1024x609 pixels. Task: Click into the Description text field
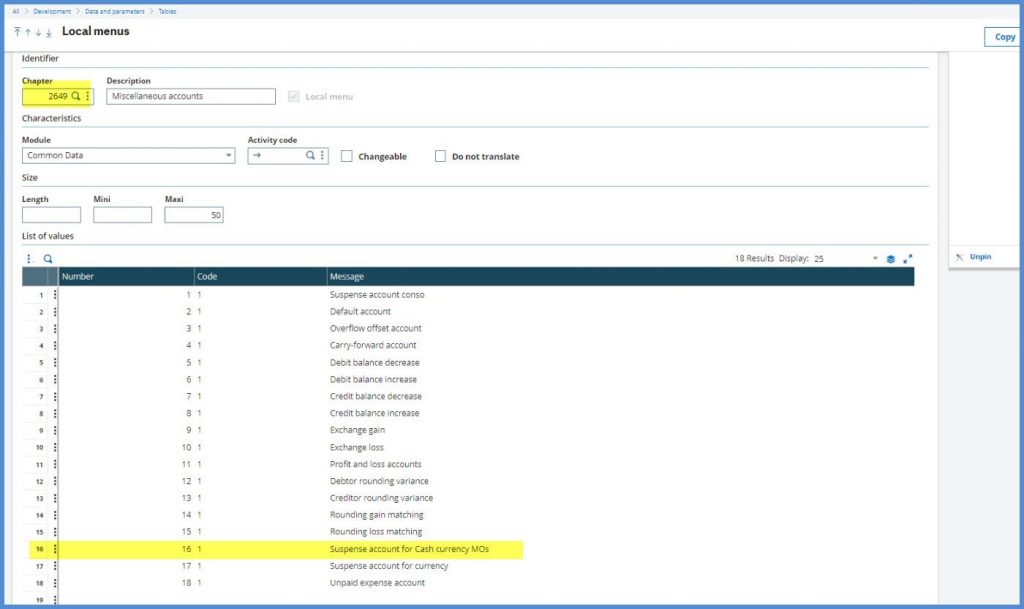point(190,96)
